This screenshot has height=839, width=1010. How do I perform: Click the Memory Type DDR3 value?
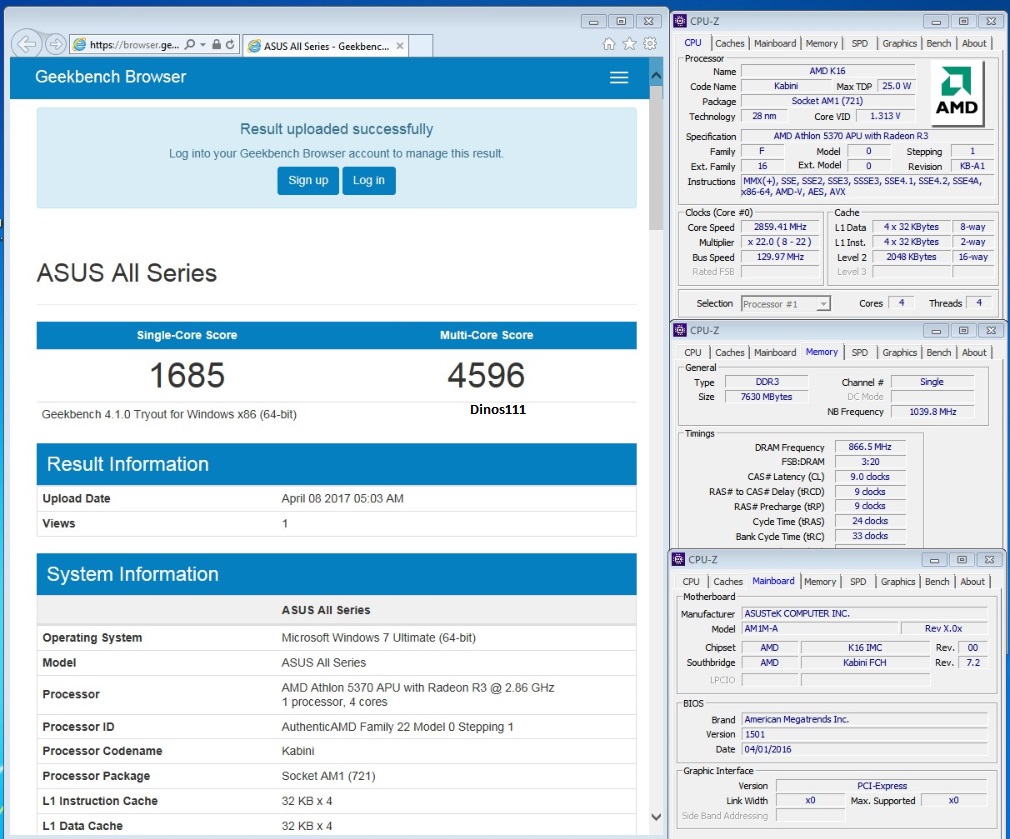(x=767, y=382)
